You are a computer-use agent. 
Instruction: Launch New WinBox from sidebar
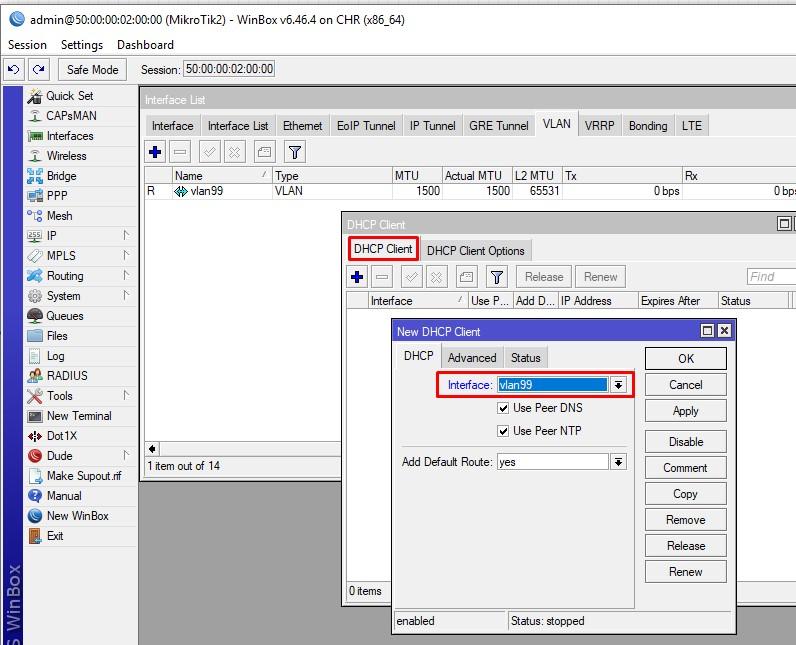(77, 516)
